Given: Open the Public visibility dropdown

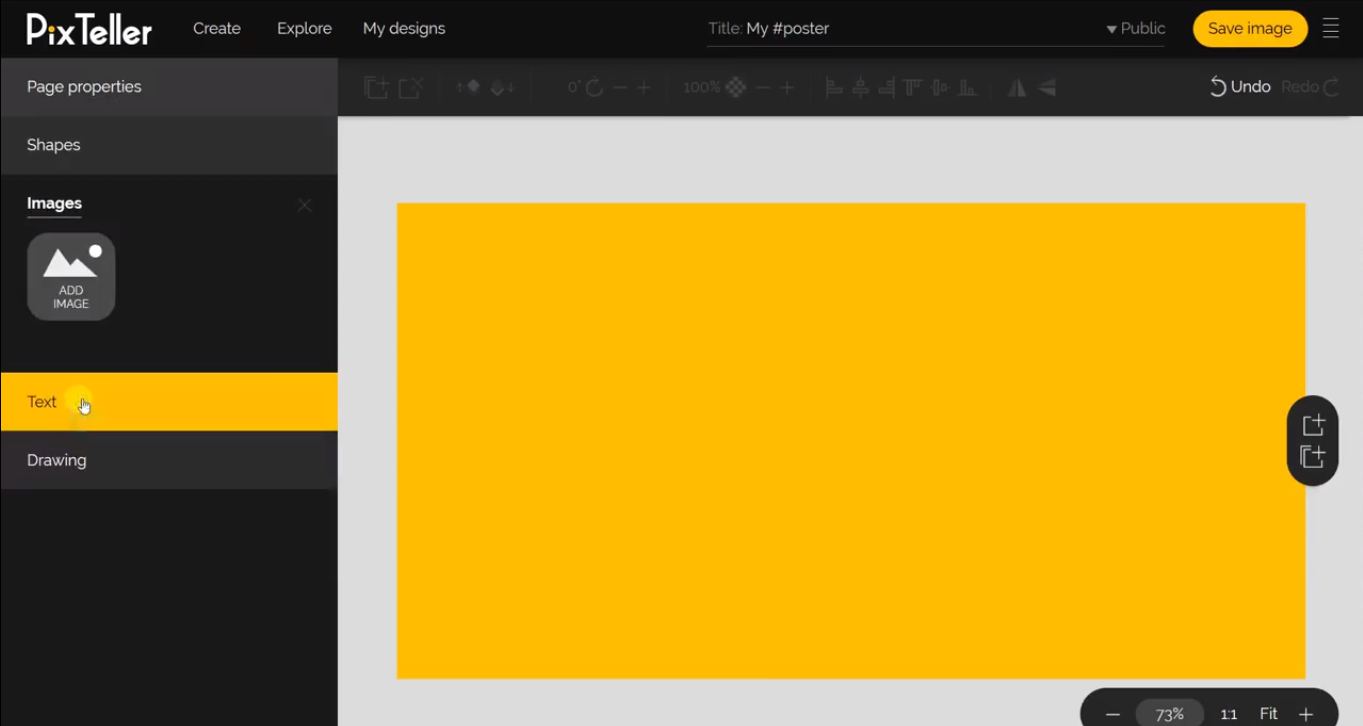Looking at the screenshot, I should click(x=1136, y=29).
